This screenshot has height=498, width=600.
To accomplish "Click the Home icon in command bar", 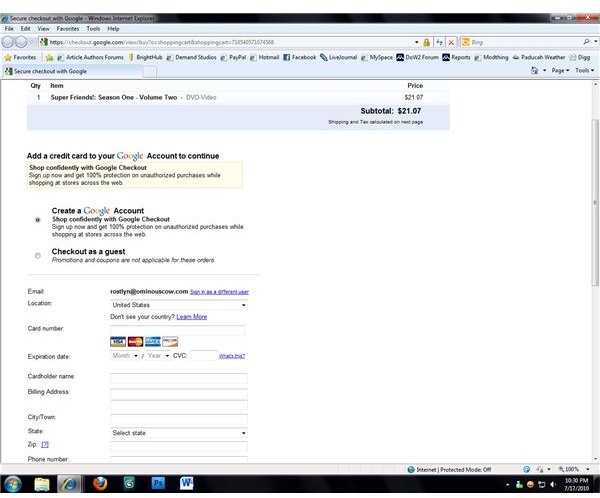I will [x=534, y=70].
